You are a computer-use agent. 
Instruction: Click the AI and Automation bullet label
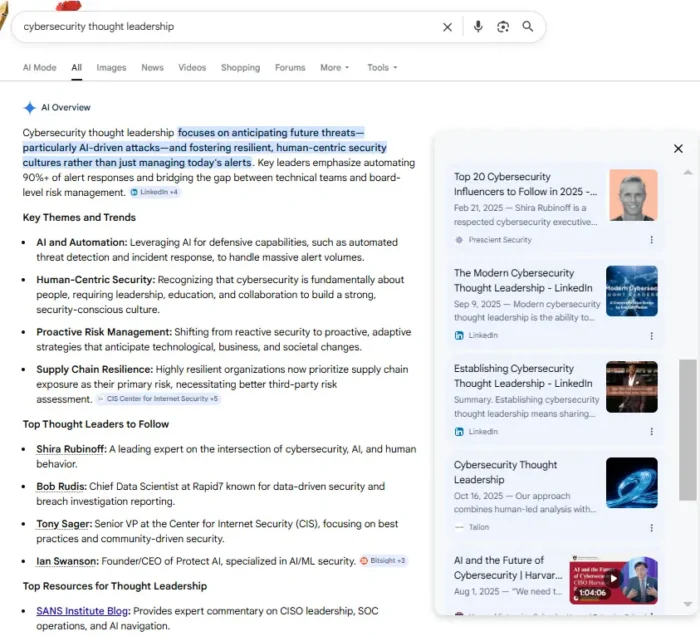coord(82,242)
